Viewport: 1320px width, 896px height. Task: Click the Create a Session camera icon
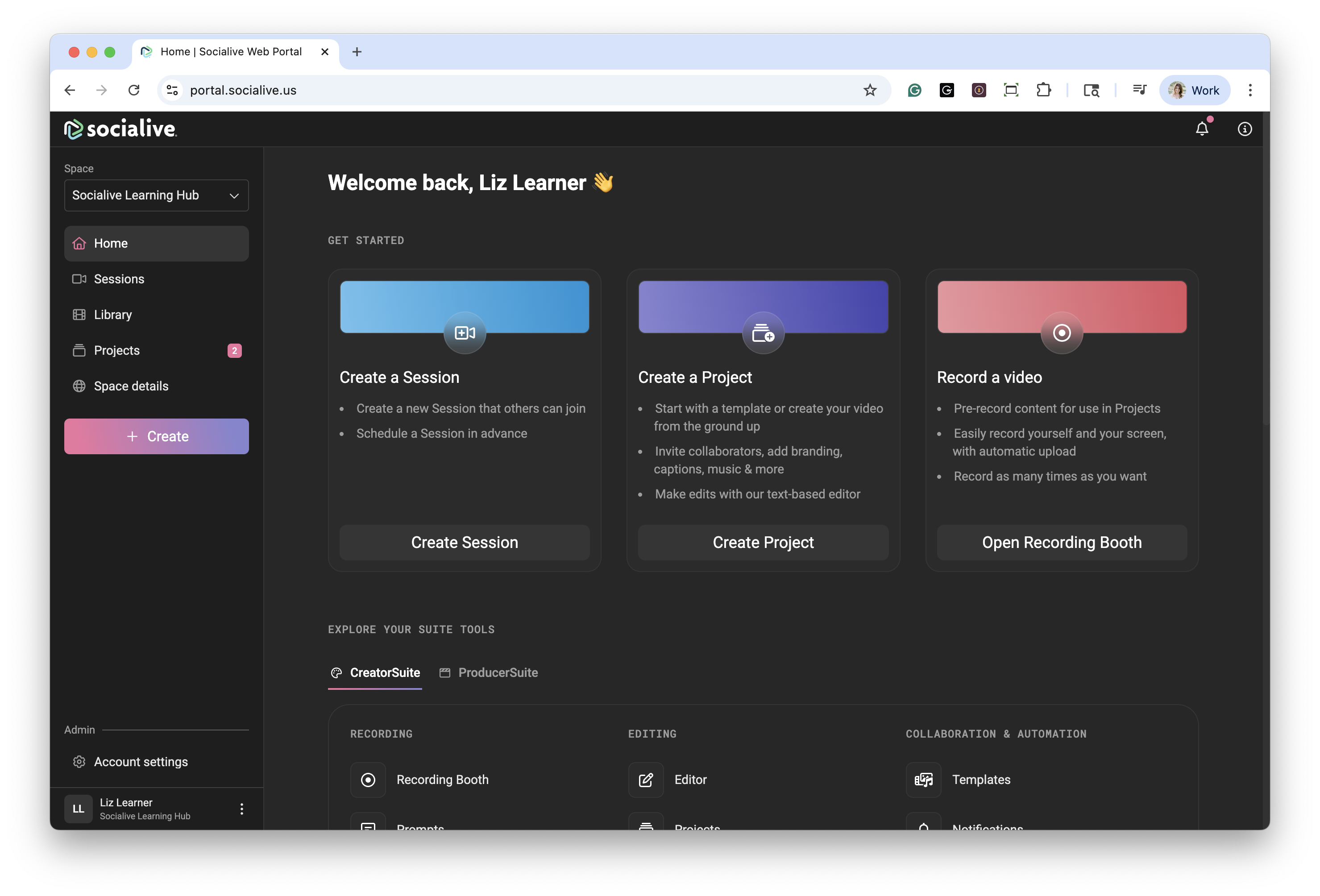click(x=464, y=333)
